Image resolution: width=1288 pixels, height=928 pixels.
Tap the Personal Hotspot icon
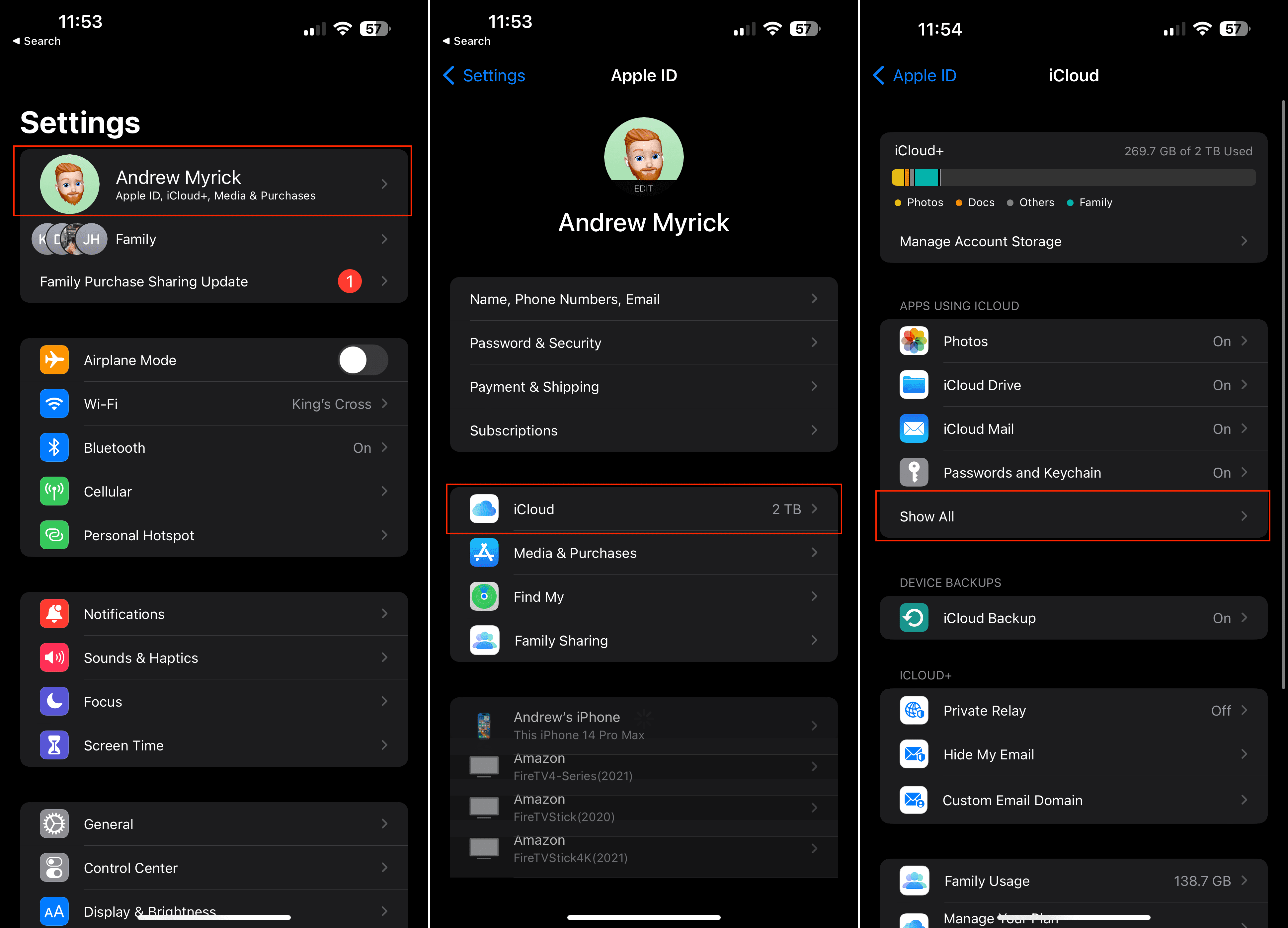pyautogui.click(x=54, y=535)
